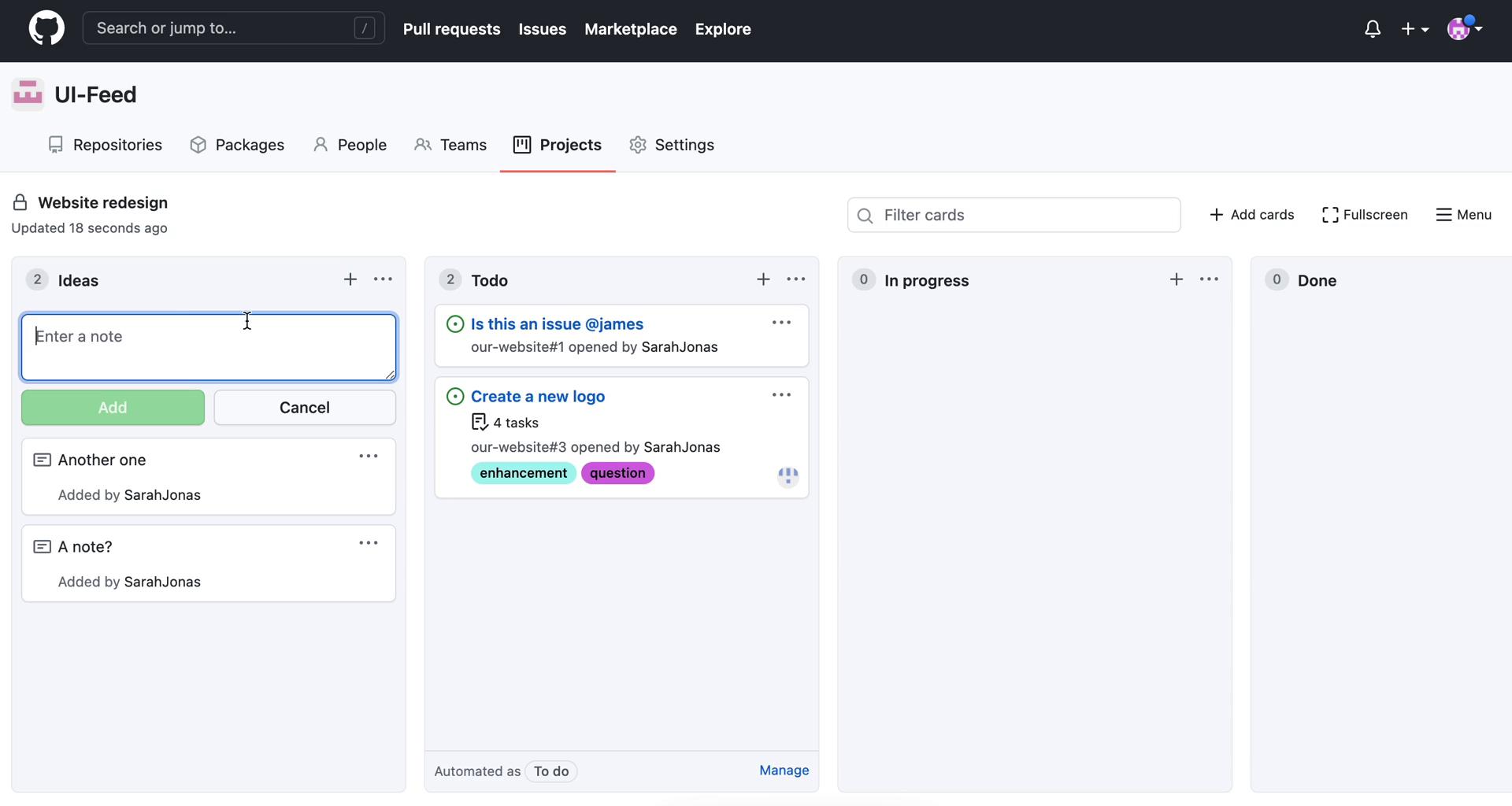Click the lock icon beside Website redesign
Image resolution: width=1512 pixels, height=806 pixels.
click(20, 203)
